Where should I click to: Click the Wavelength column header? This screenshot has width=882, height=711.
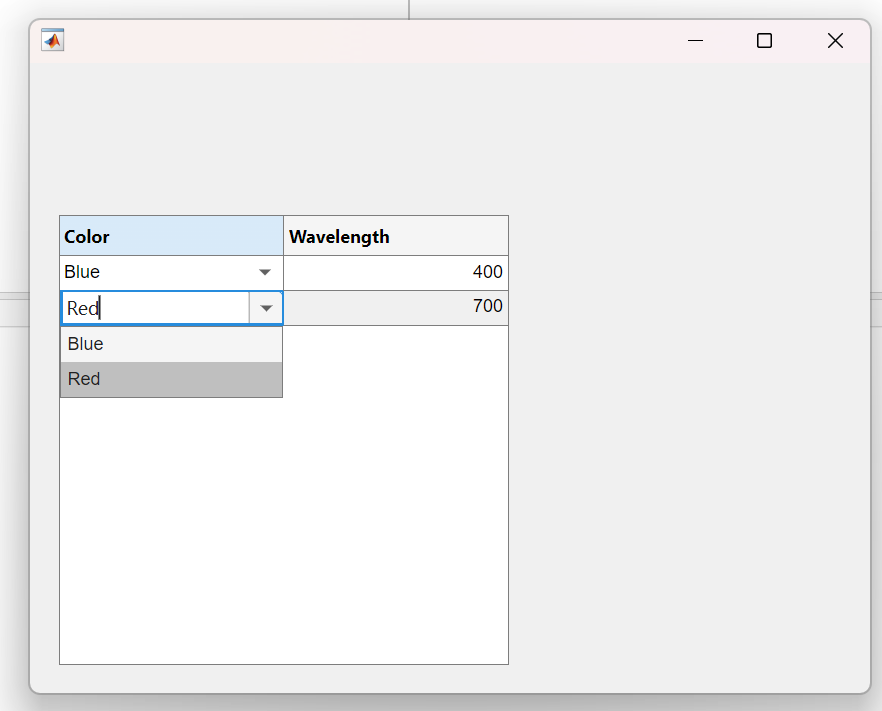396,236
